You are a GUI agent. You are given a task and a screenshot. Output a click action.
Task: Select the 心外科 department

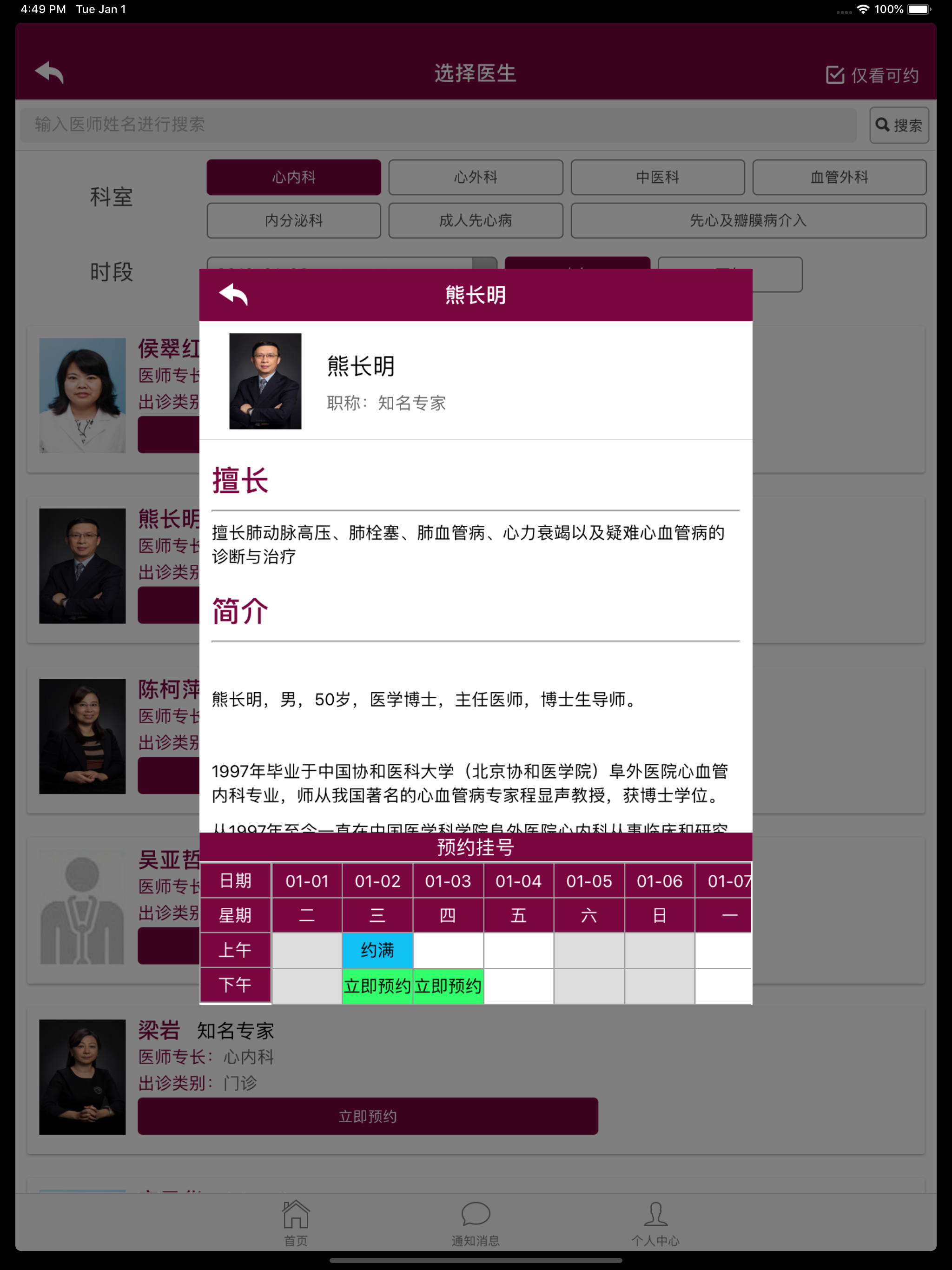(x=476, y=178)
